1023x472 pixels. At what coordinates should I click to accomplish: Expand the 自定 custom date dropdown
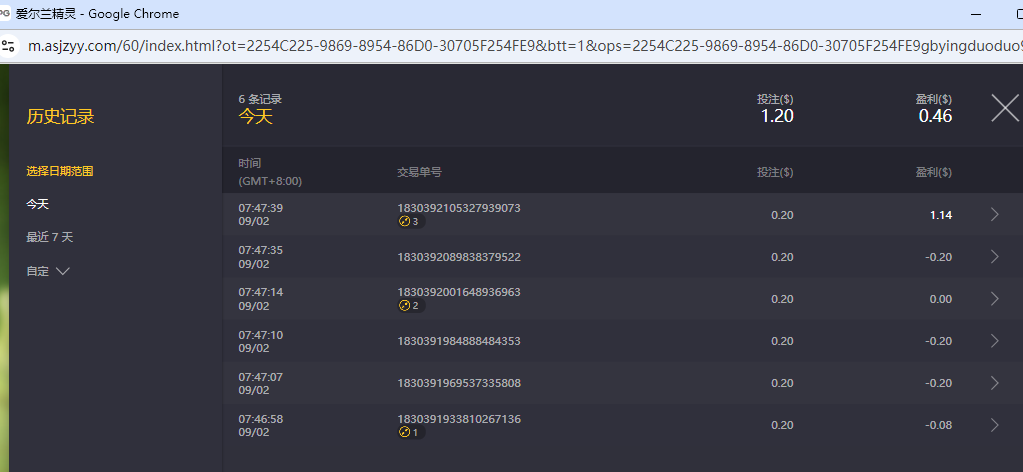click(48, 271)
